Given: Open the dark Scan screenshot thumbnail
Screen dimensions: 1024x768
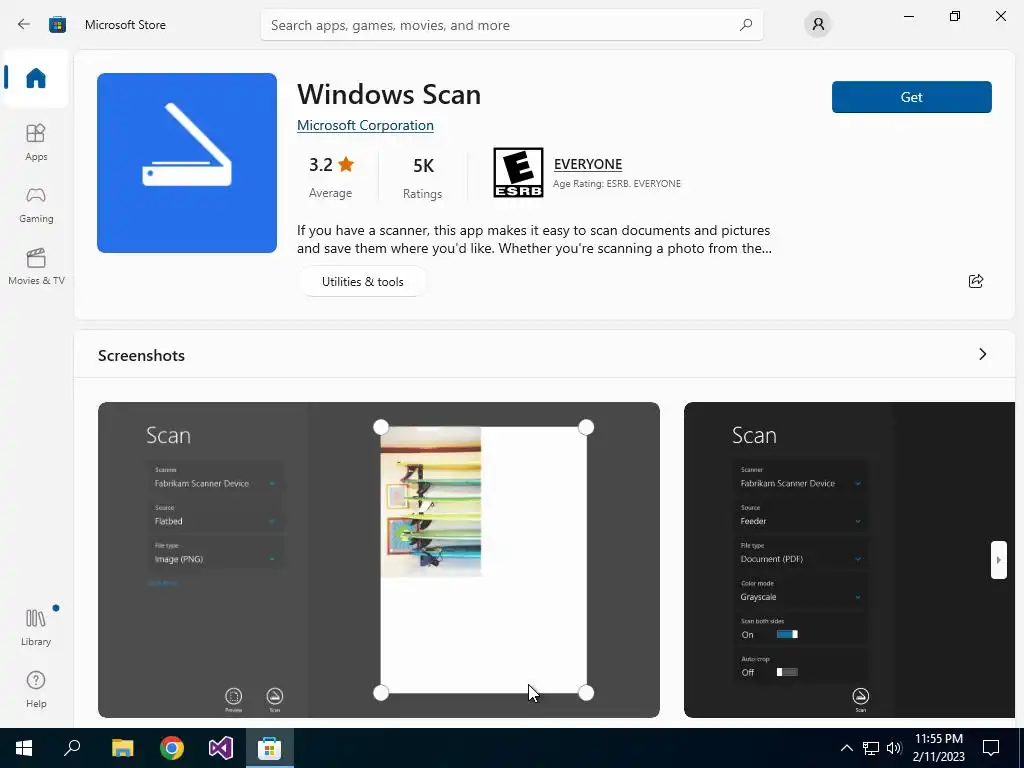Looking at the screenshot, I should (849, 560).
